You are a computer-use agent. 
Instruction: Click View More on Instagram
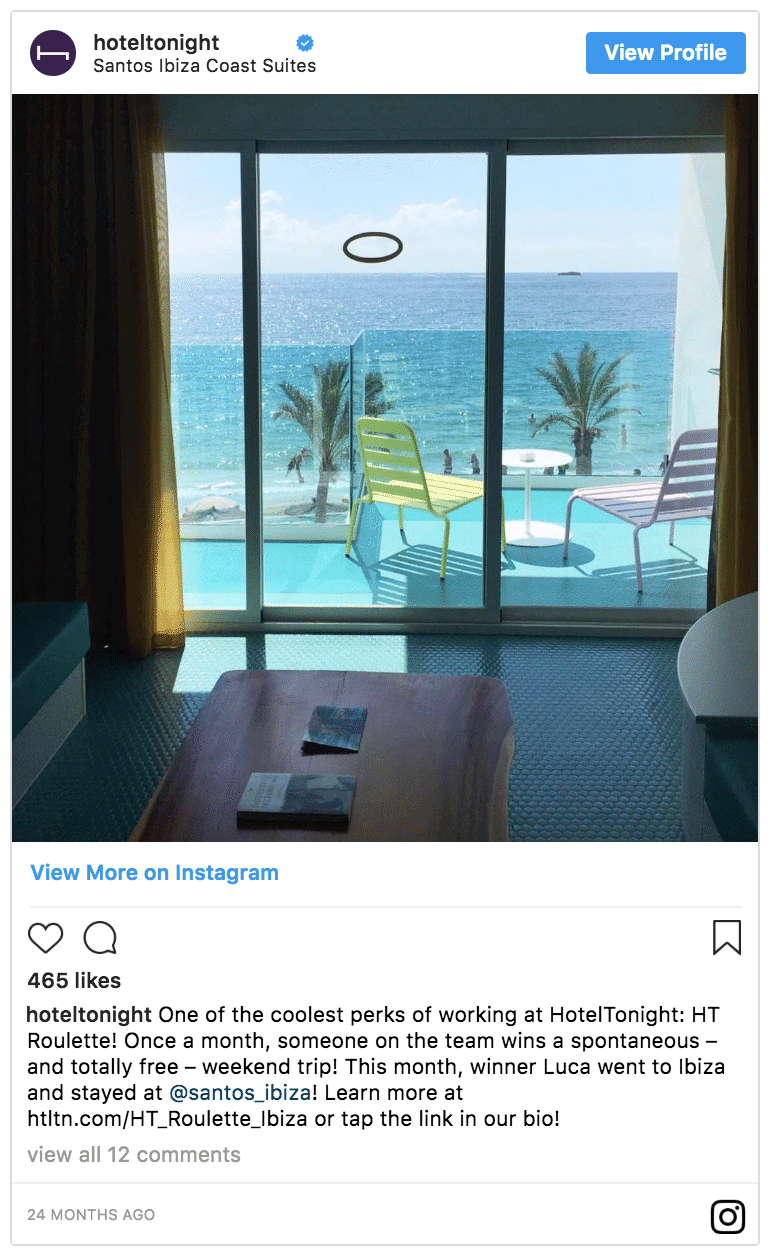[155, 872]
